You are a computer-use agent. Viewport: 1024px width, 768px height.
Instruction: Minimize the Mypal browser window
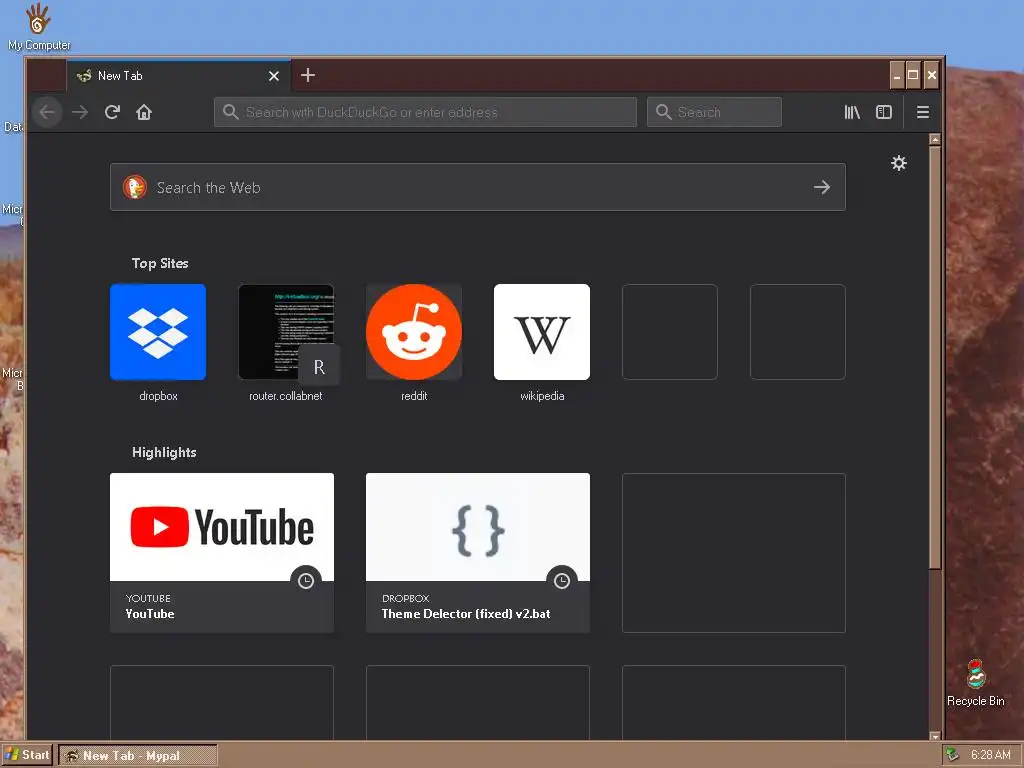(897, 75)
